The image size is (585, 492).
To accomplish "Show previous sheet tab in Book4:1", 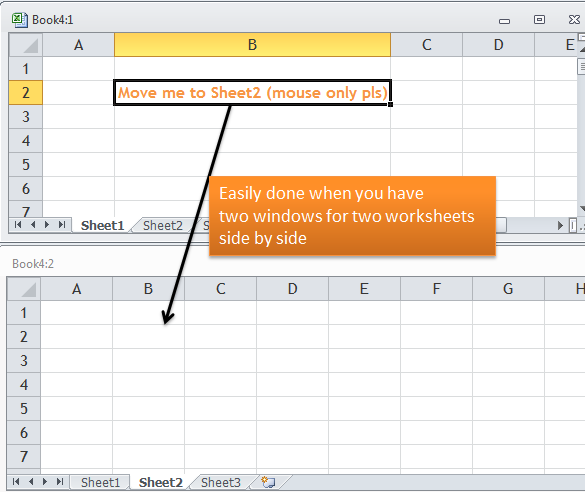I will click(33, 225).
